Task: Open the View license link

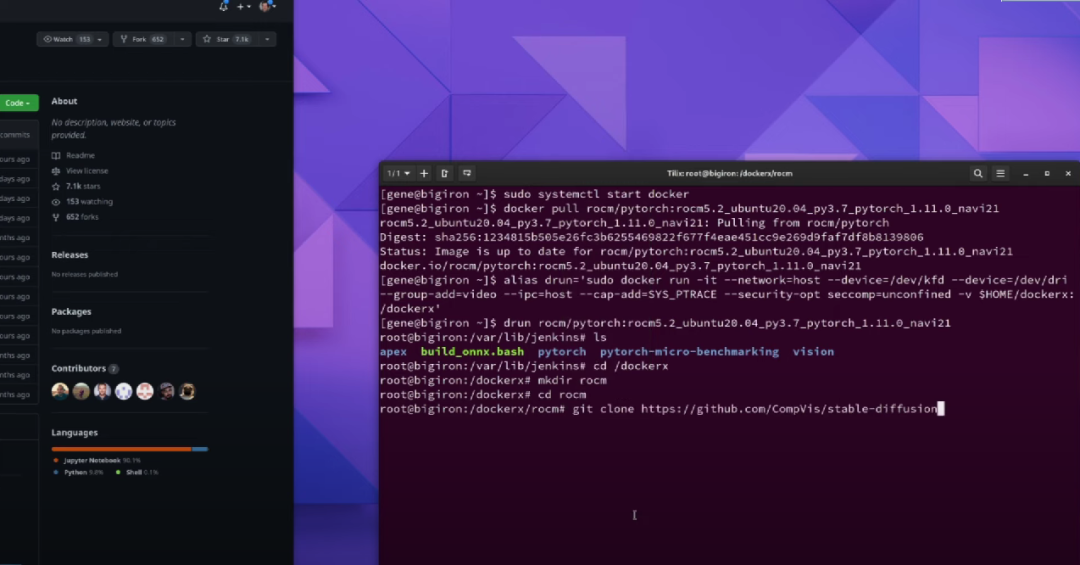Action: 80,171
